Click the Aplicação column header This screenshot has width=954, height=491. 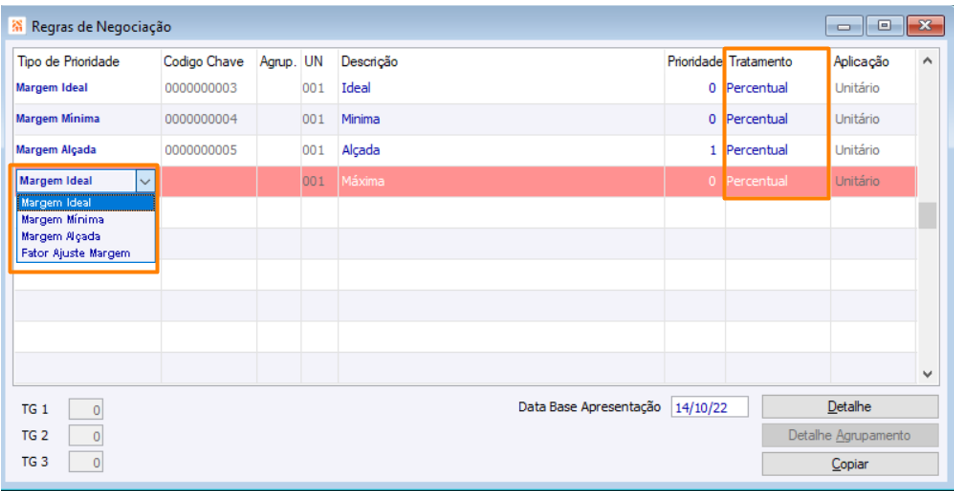click(x=862, y=61)
